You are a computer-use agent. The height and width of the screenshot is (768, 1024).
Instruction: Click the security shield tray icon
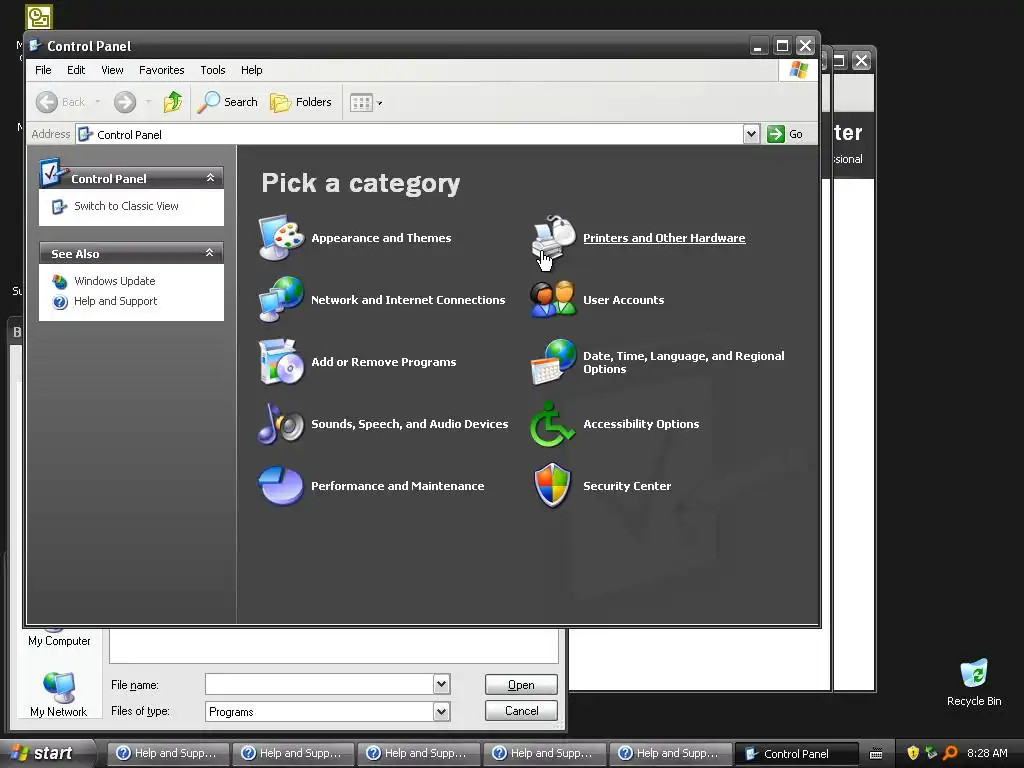coord(913,753)
